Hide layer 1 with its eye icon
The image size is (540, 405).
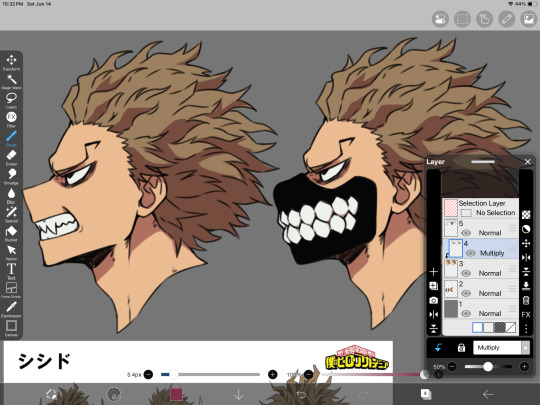[466, 314]
